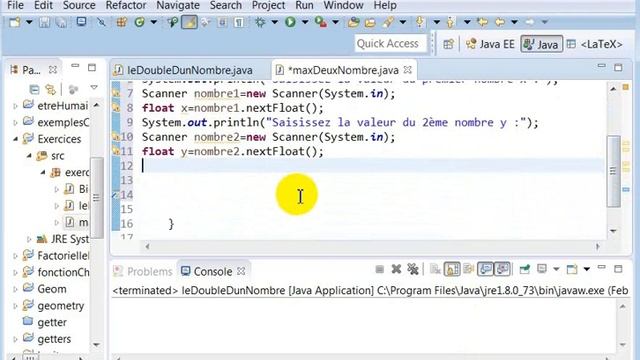This screenshot has width=640, height=360.
Task: Open the Source menu
Action: point(79,5)
